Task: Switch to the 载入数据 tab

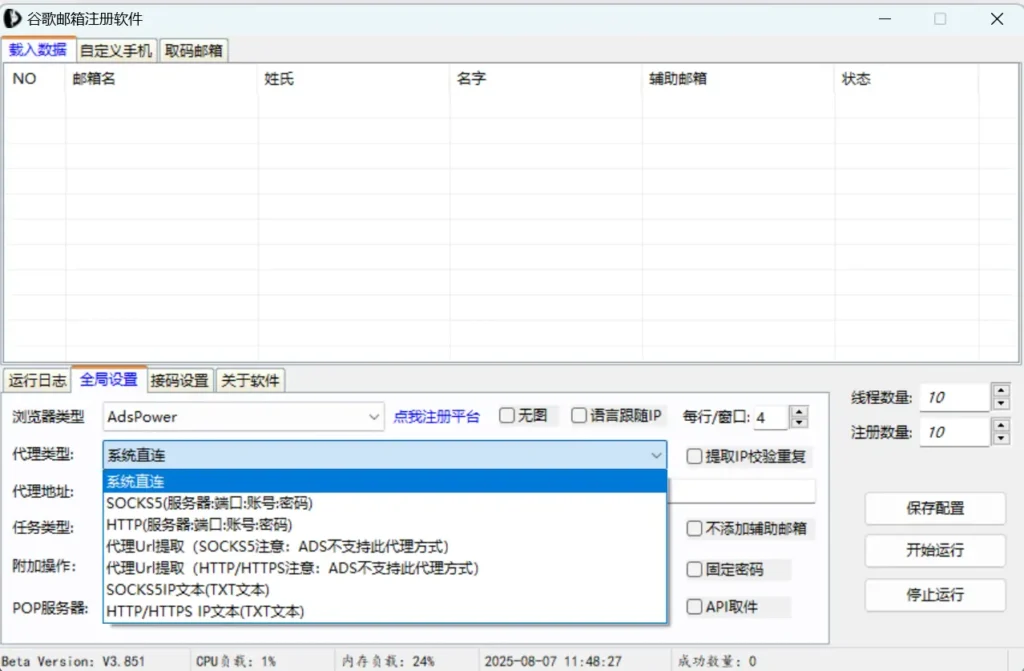Action: pyautogui.click(x=38, y=50)
